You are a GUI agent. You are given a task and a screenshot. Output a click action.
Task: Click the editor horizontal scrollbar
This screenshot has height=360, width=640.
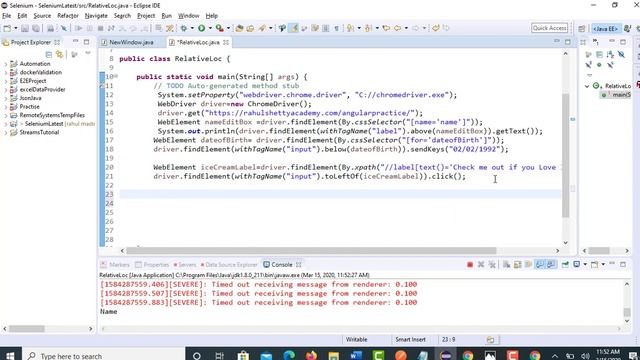pyautogui.click(x=311, y=251)
